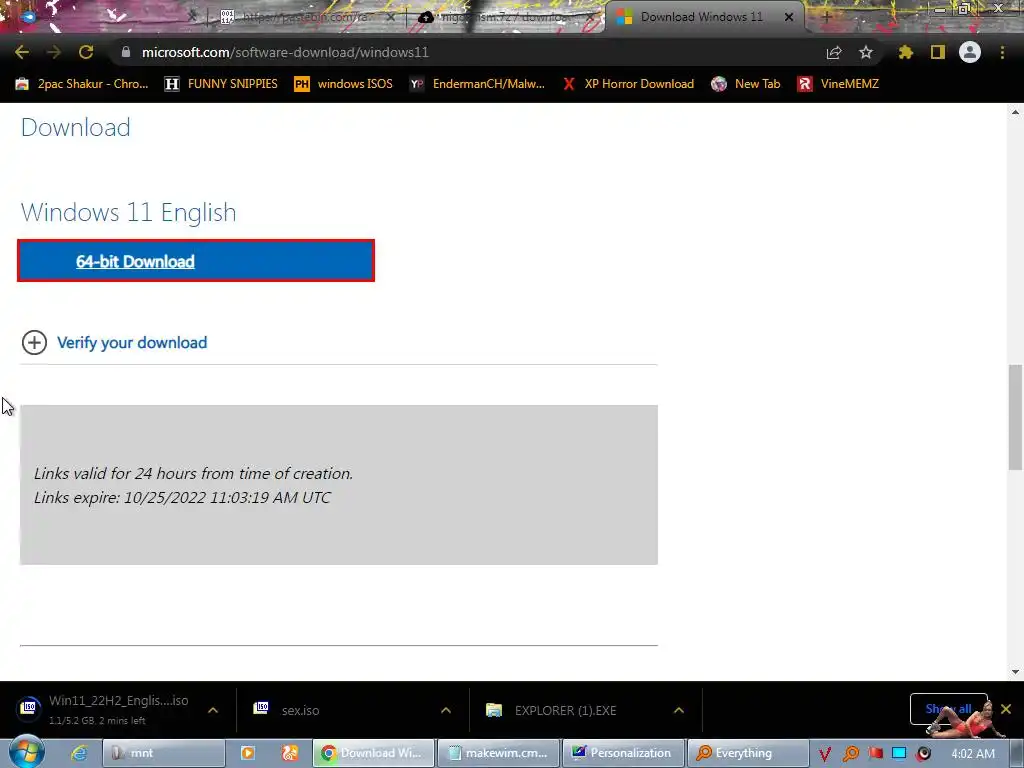
Task: Open the New Tab bookmark
Action: [746, 84]
